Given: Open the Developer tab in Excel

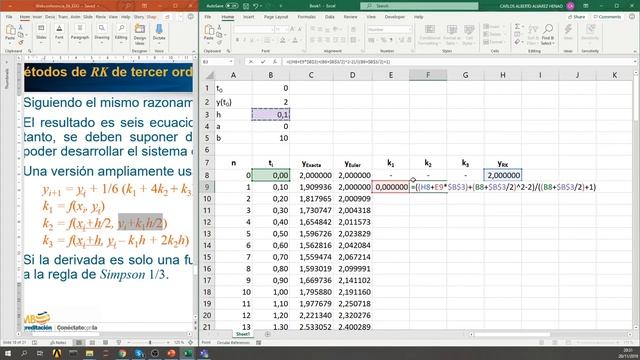Looking at the screenshot, I should [395, 17].
